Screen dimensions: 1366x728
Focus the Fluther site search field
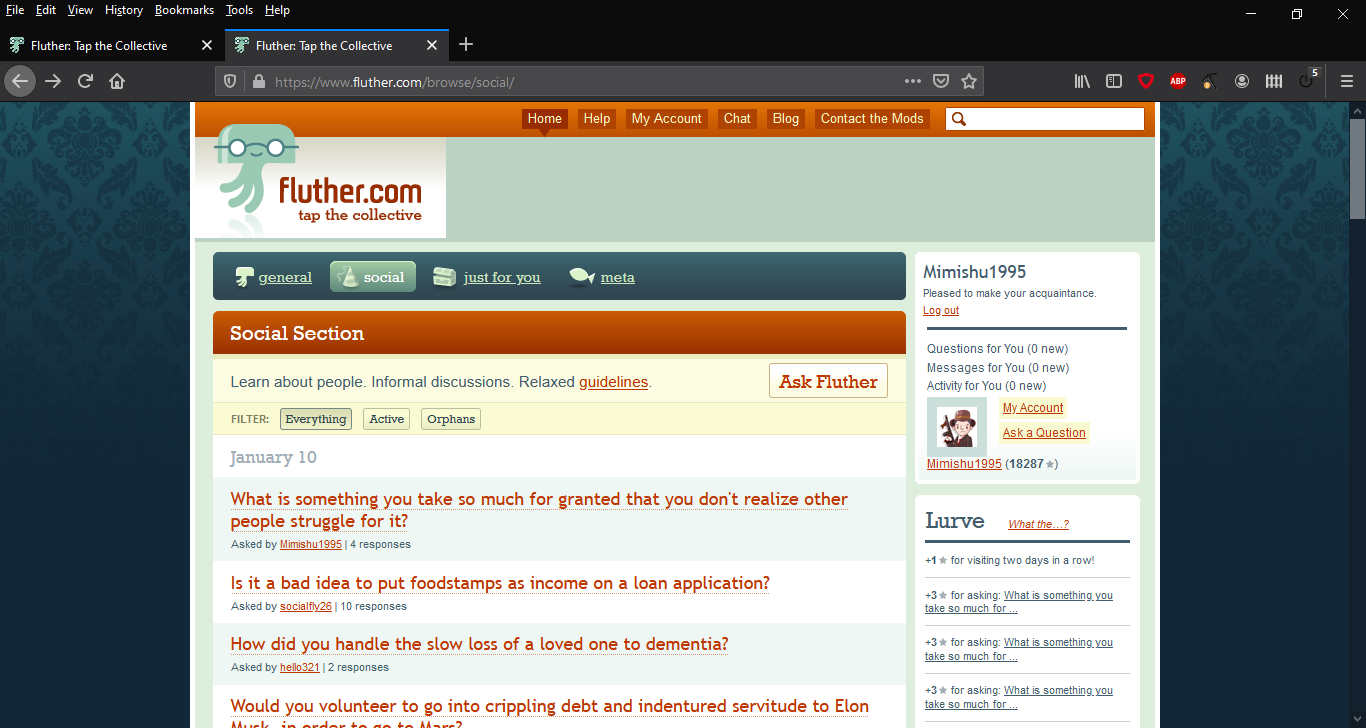click(x=1045, y=119)
